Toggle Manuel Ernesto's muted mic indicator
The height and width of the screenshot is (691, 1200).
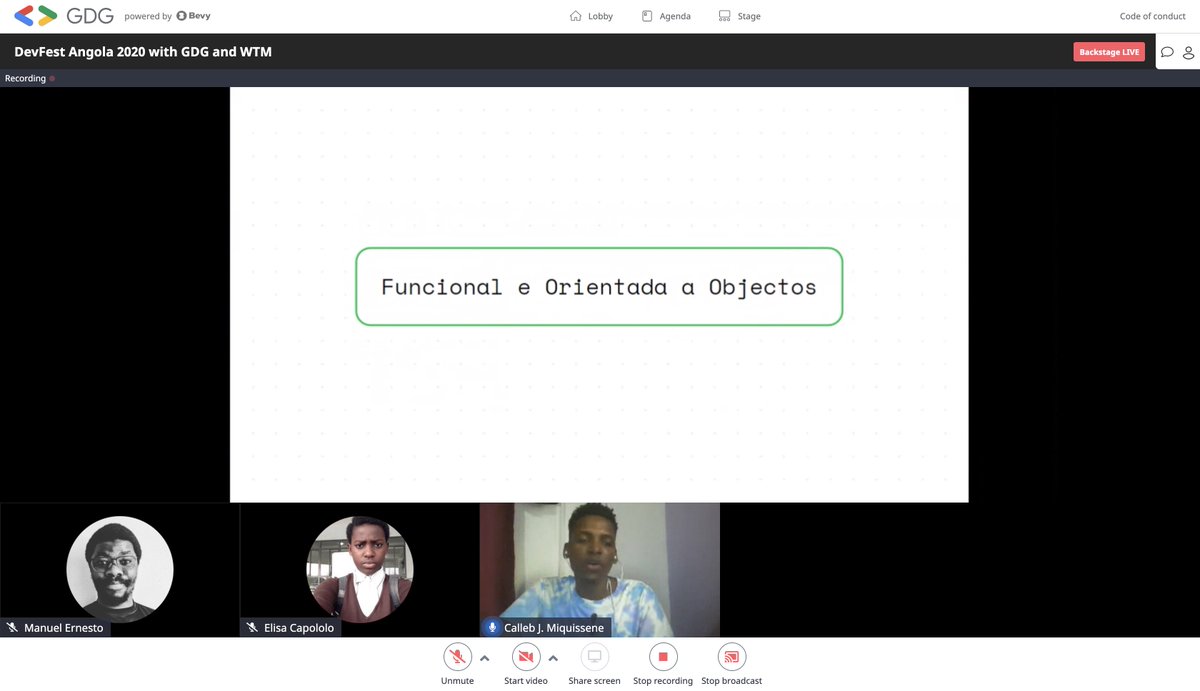click(11, 627)
